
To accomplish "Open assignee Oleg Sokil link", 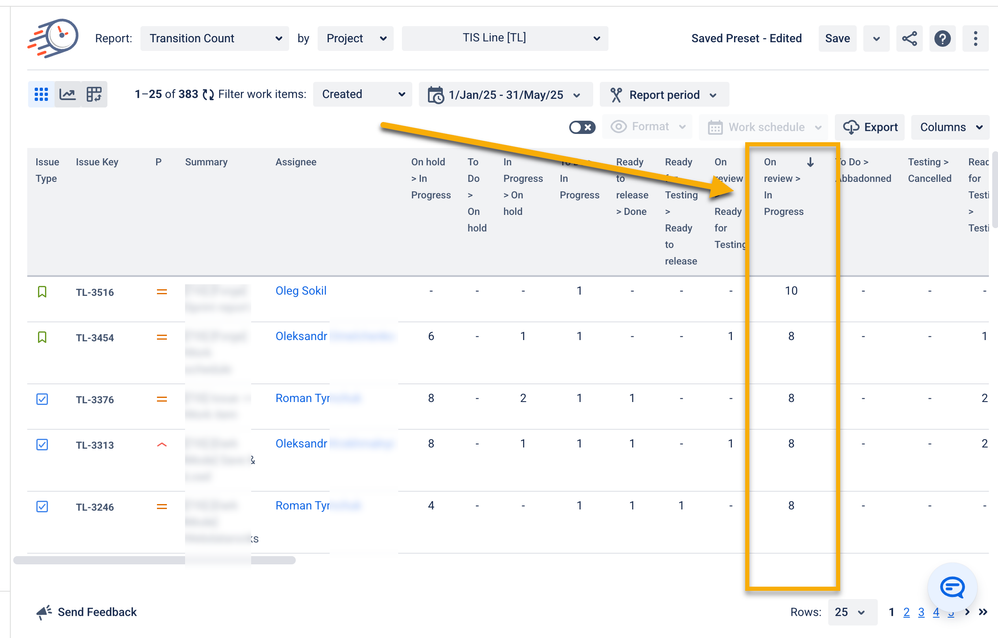I will (x=300, y=290).
